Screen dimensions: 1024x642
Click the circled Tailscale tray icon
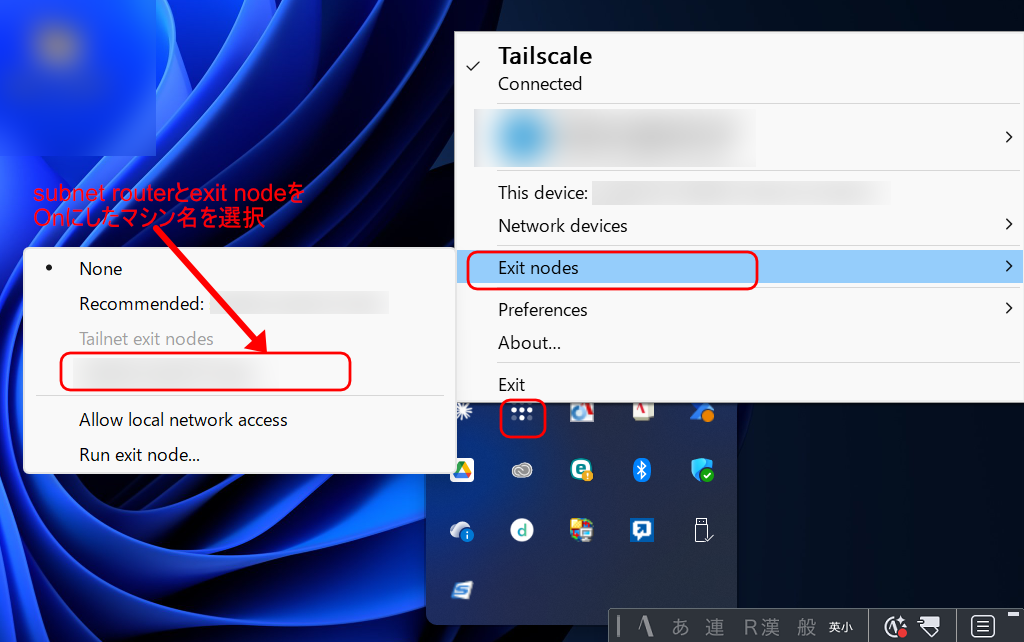tap(523, 418)
